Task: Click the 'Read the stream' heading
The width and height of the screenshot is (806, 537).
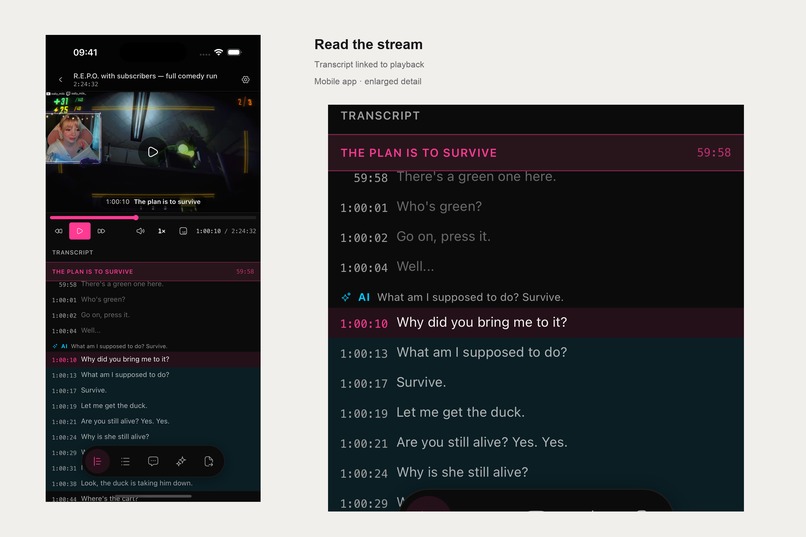Action: click(369, 44)
